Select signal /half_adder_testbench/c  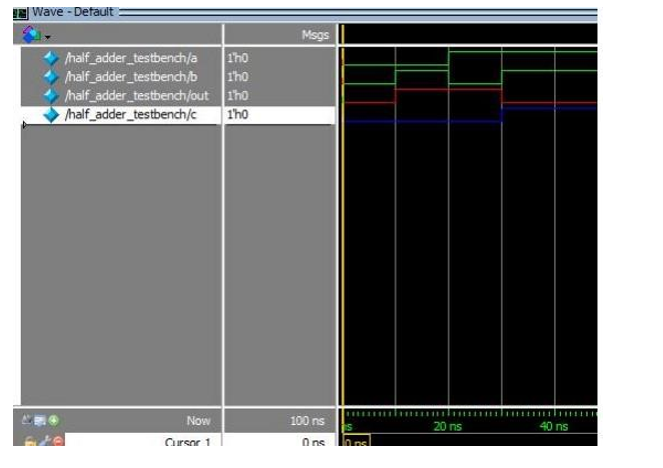pos(131,115)
